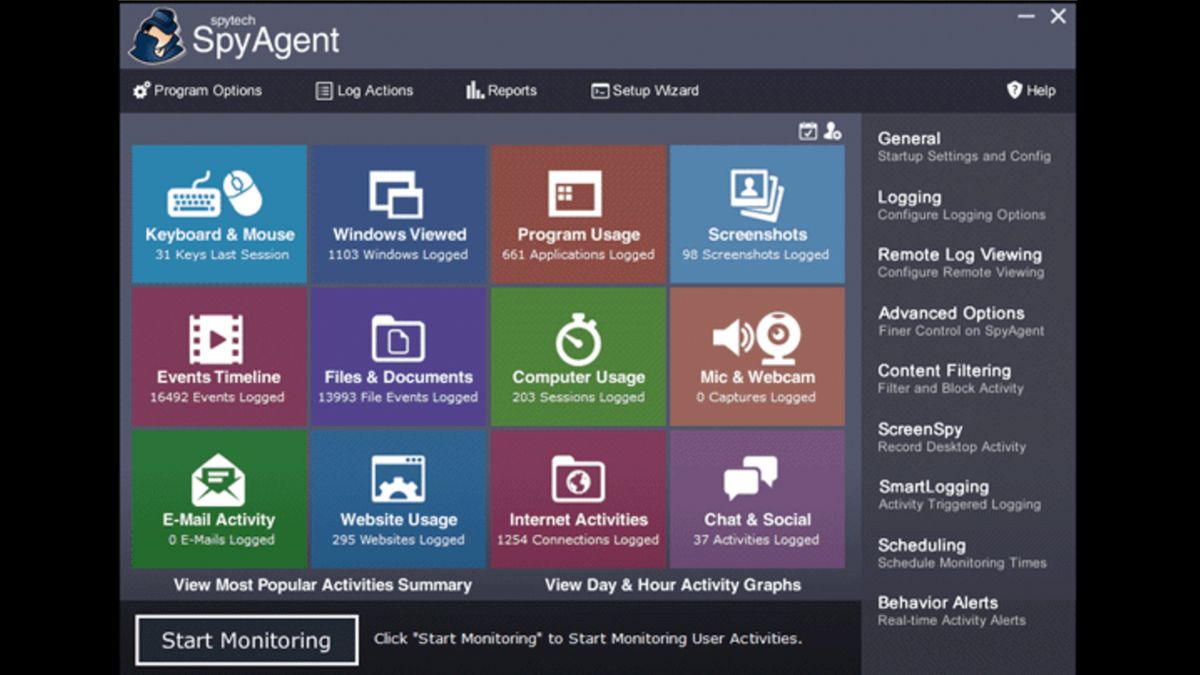Open the Events Timeline tile
Screen dimensions: 1200x675
click(x=220, y=357)
